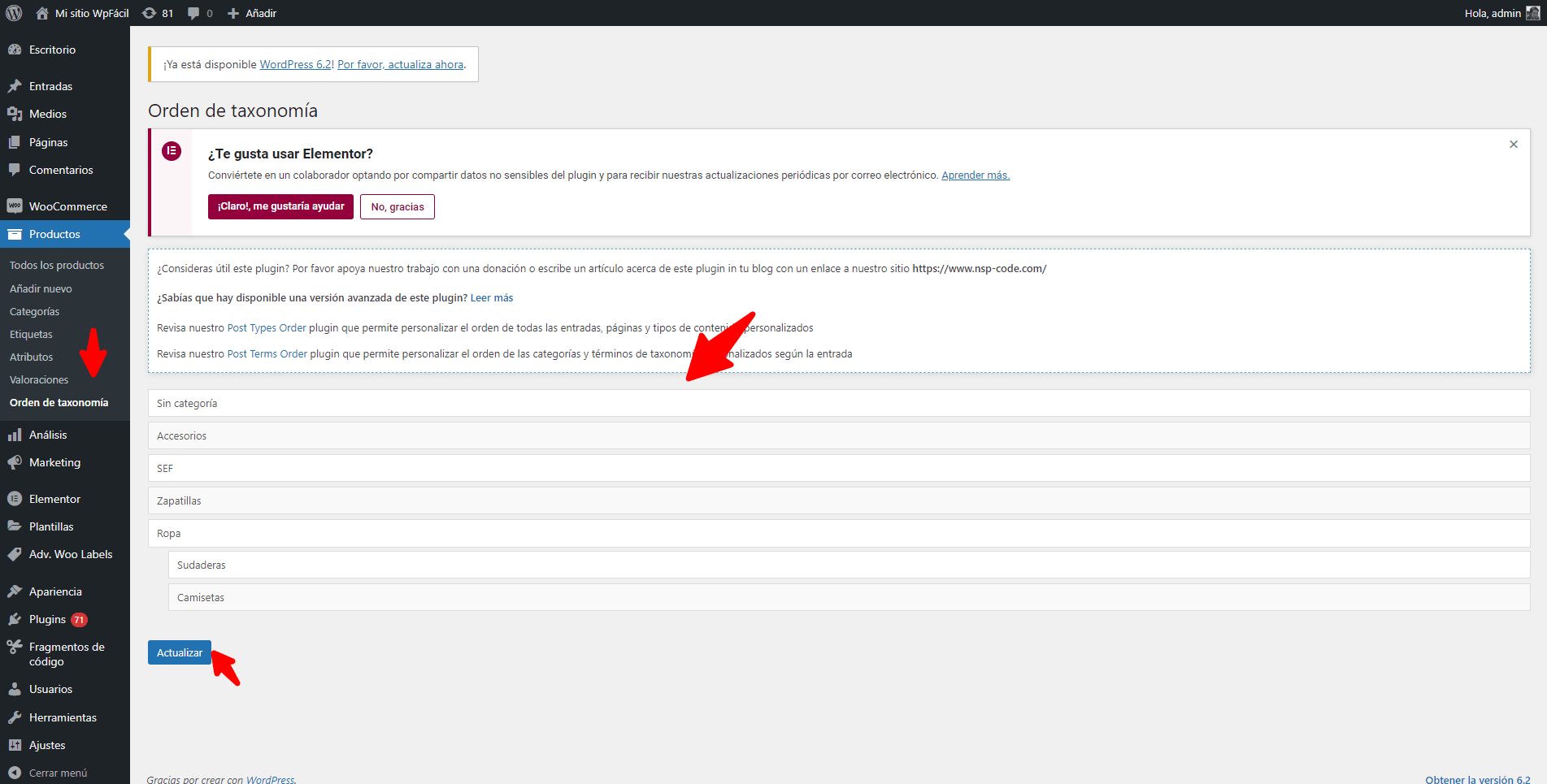1547x784 pixels.
Task: Select the SEF sortable row
Action: click(839, 468)
